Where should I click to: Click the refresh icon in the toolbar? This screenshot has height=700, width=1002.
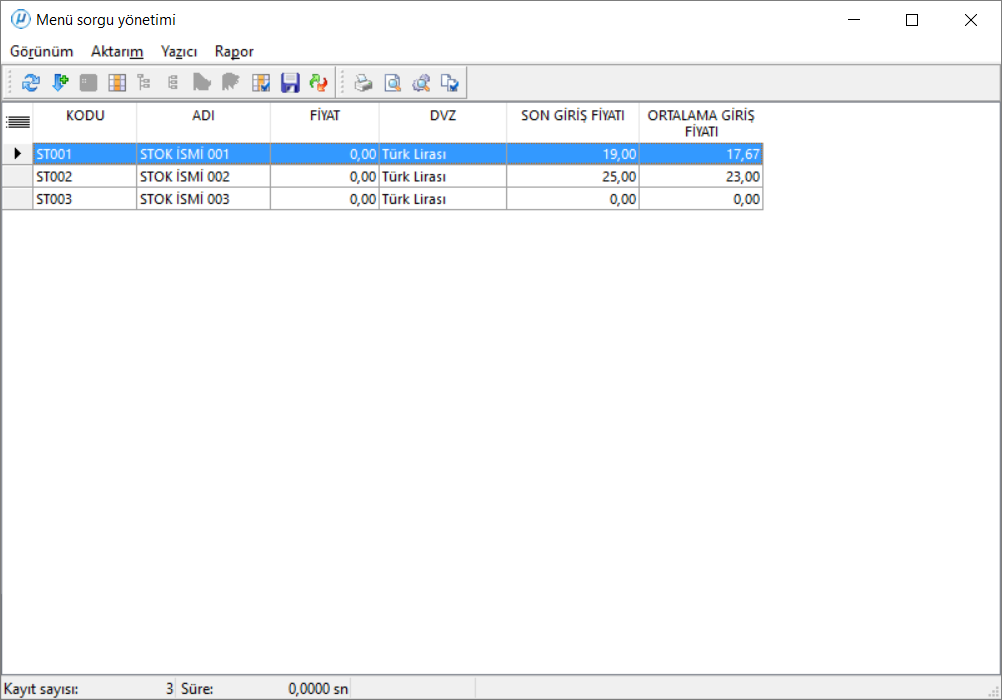pos(31,83)
